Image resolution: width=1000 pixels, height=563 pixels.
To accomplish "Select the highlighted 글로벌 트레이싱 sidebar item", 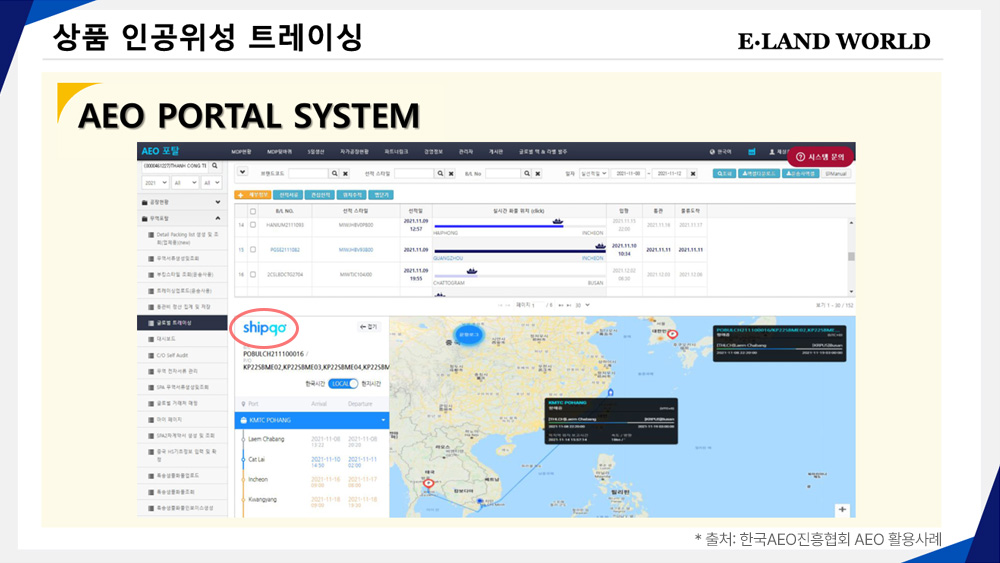I will point(182,323).
